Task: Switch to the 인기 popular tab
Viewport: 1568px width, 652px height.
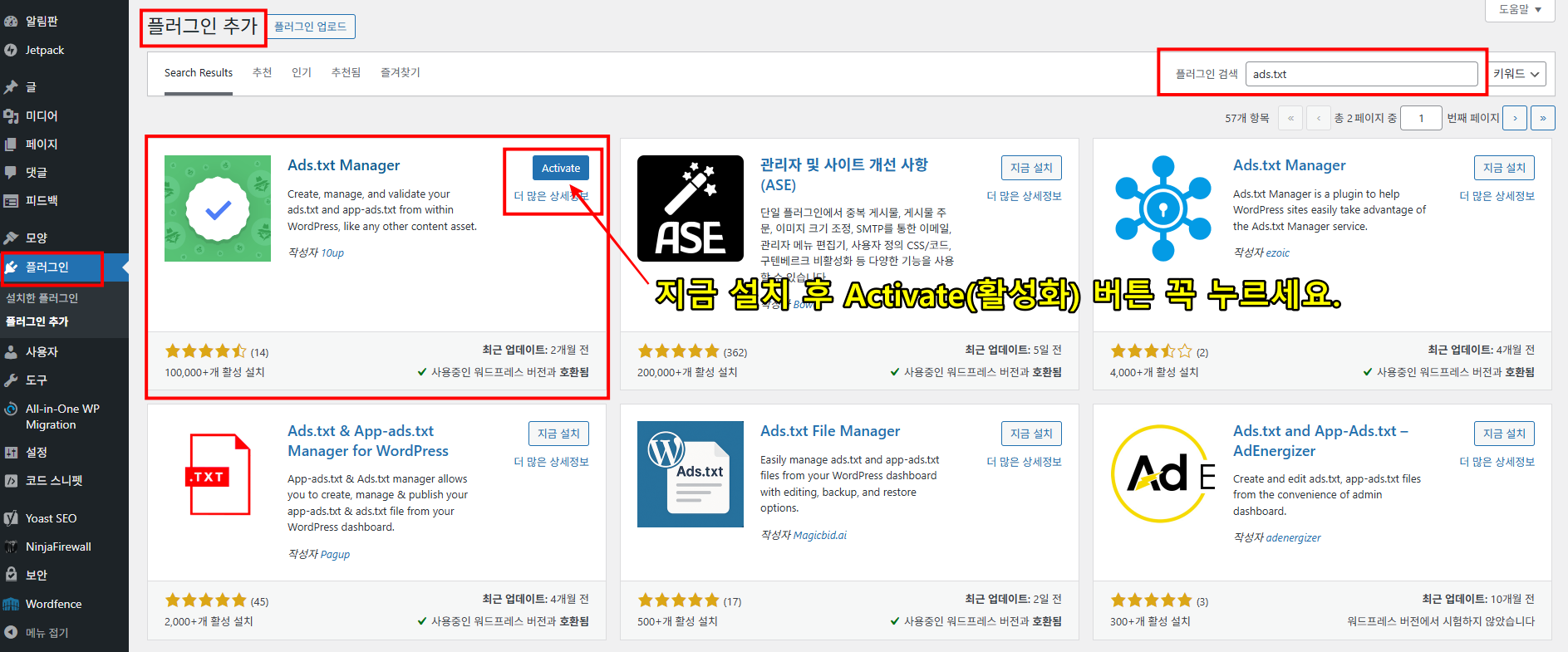Action: [302, 73]
